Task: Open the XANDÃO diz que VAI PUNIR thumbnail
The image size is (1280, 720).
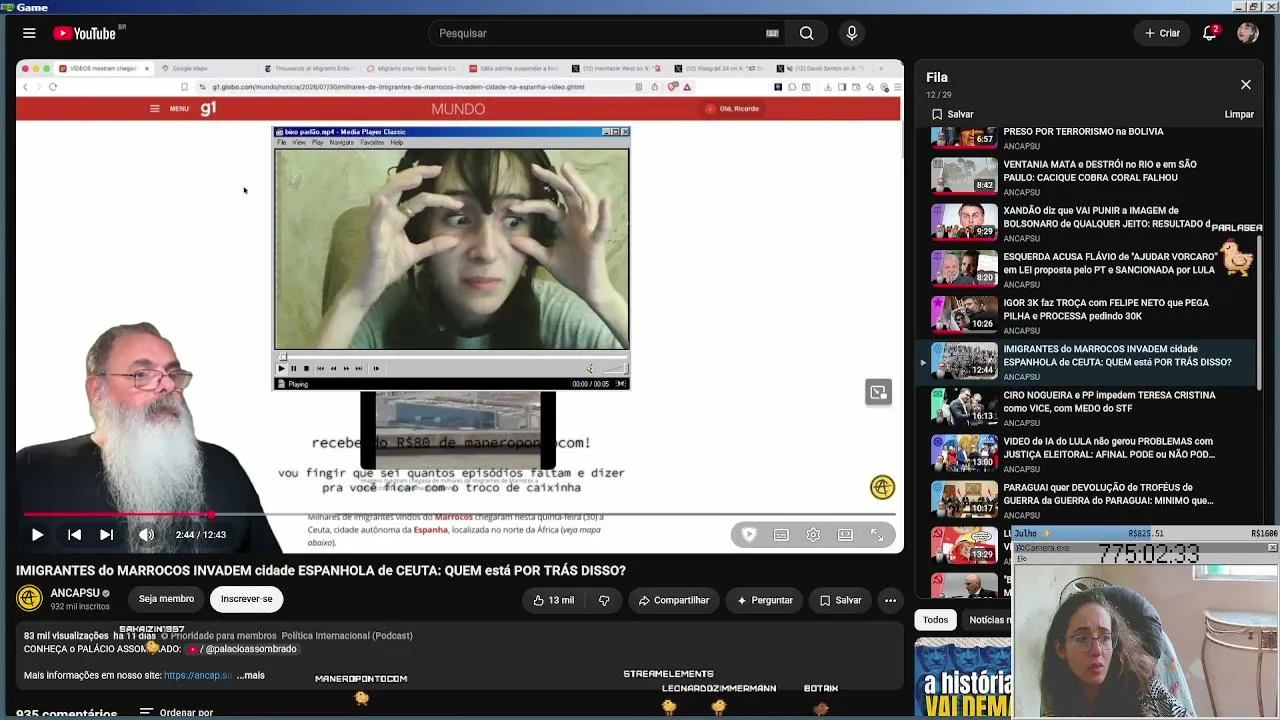Action: [x=964, y=222]
